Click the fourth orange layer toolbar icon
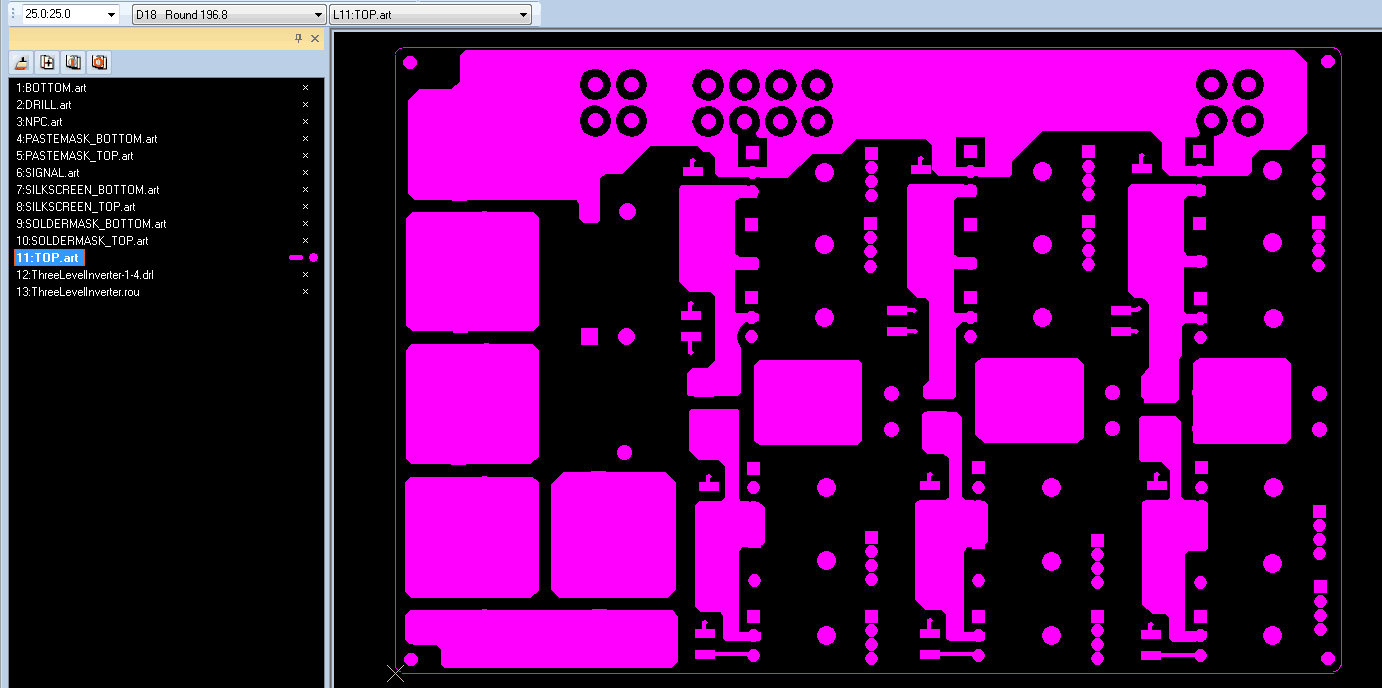The width and height of the screenshot is (1382, 688). [x=99, y=63]
